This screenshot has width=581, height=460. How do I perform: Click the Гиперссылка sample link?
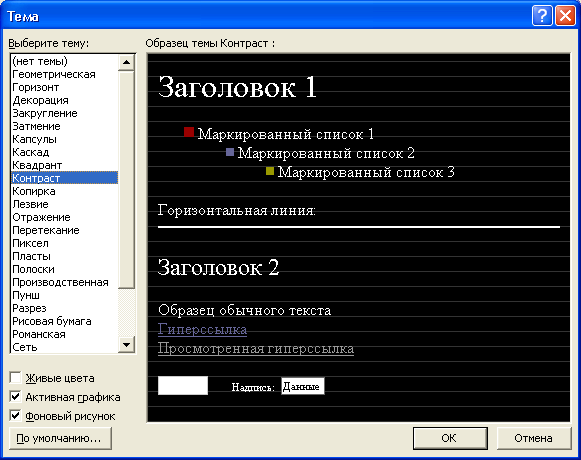[x=202, y=329]
